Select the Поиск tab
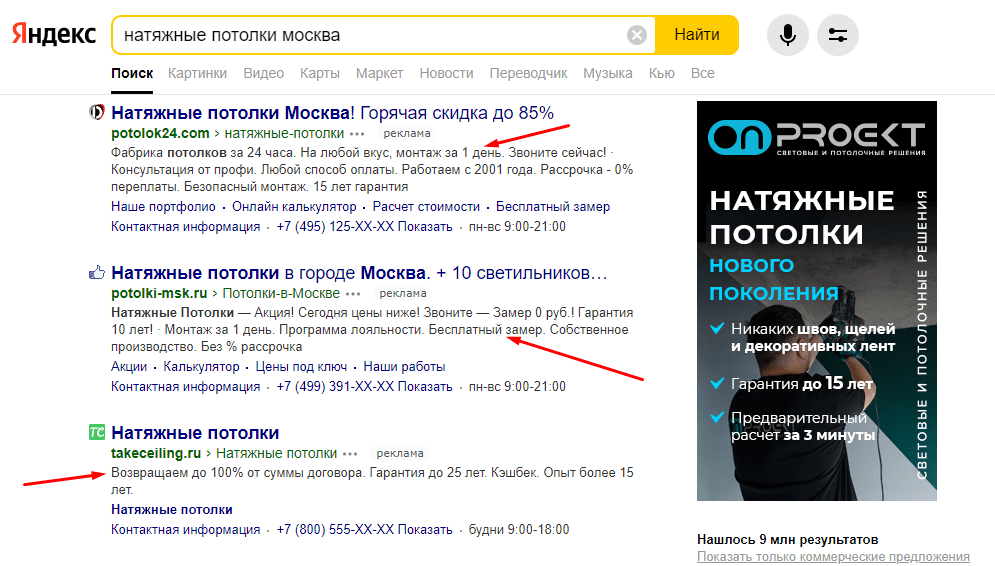Image resolution: width=995 pixels, height=566 pixels. pos(132,74)
